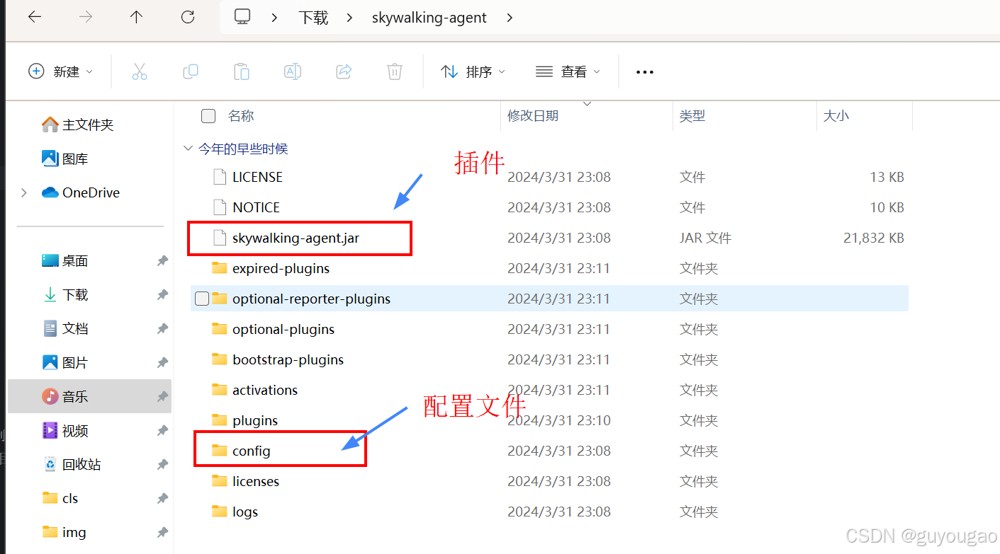Click skywalking-agent breadcrumb in address bar

click(429, 18)
